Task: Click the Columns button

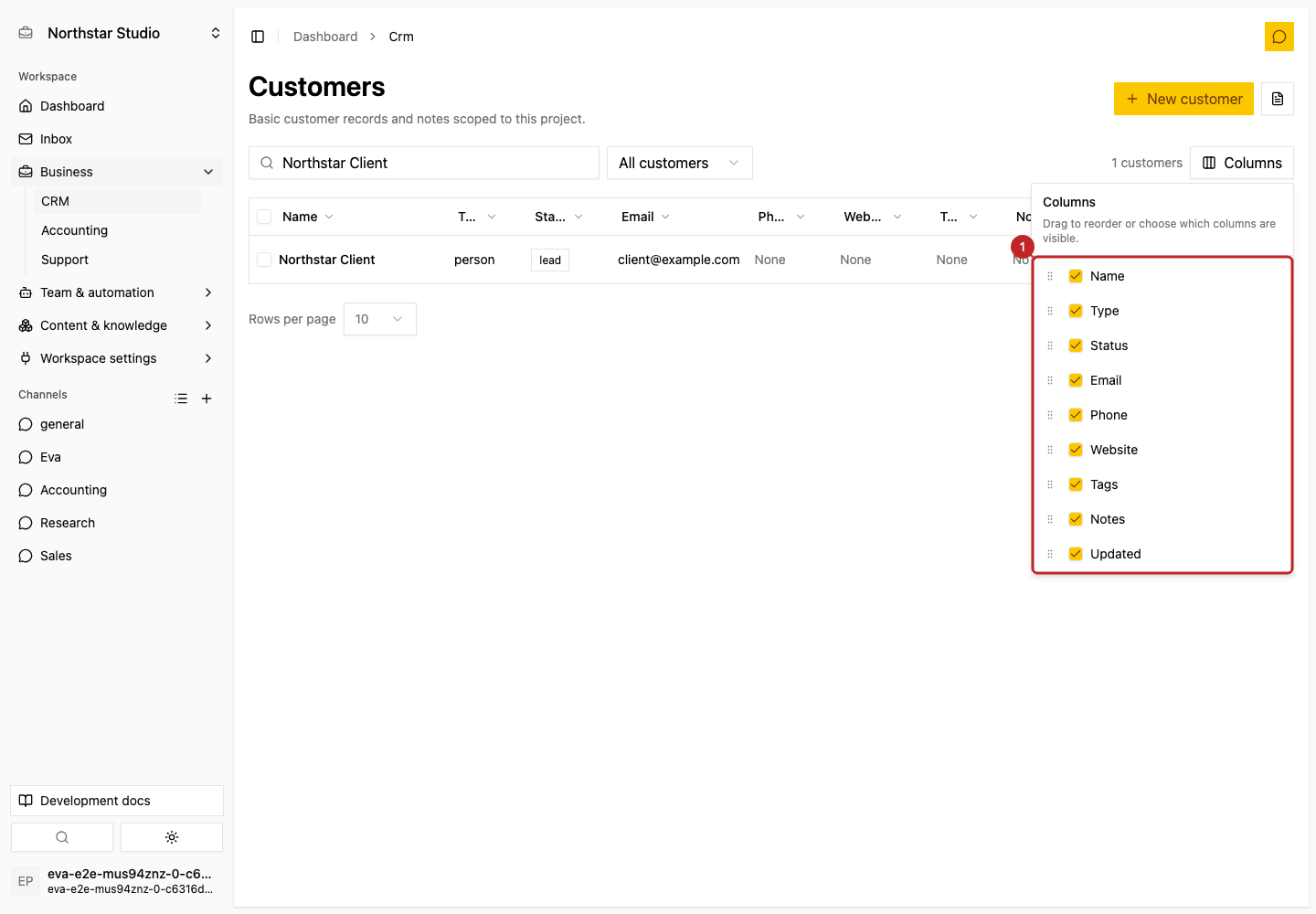Action: 1242,163
